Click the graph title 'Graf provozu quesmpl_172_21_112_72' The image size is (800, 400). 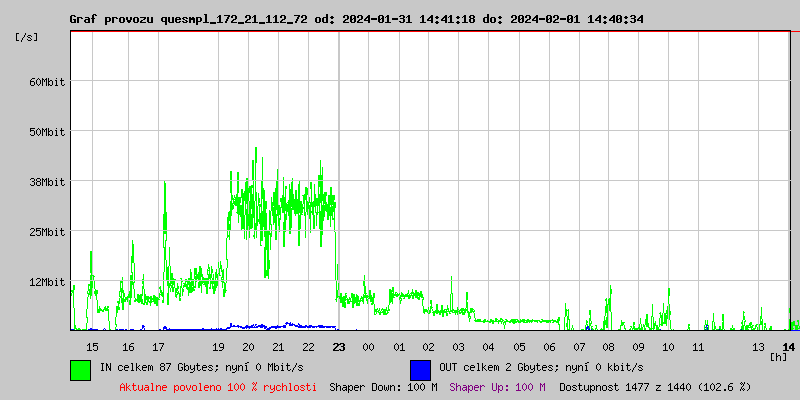coord(198,19)
